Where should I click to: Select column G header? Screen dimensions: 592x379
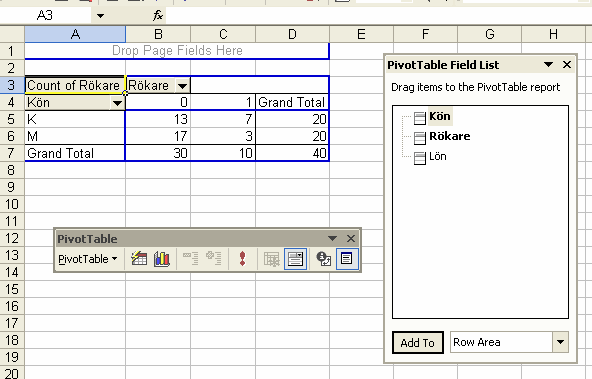pos(490,34)
